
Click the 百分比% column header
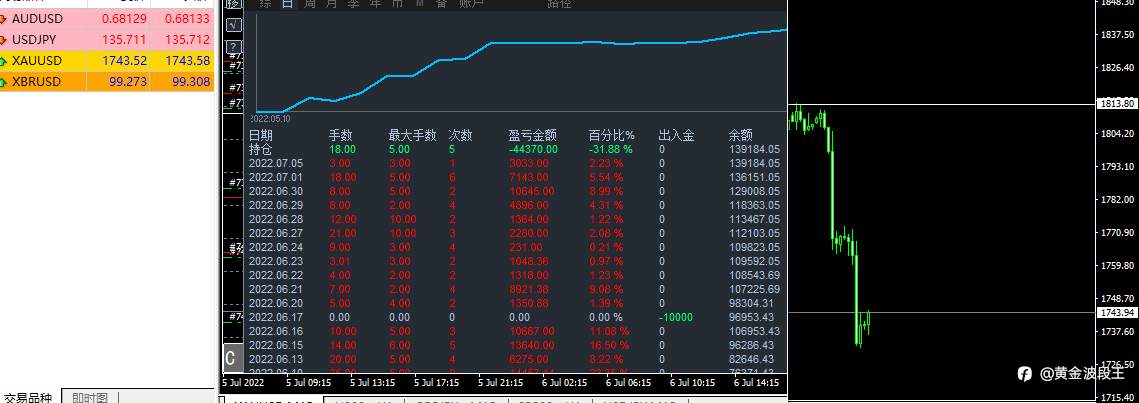point(612,135)
